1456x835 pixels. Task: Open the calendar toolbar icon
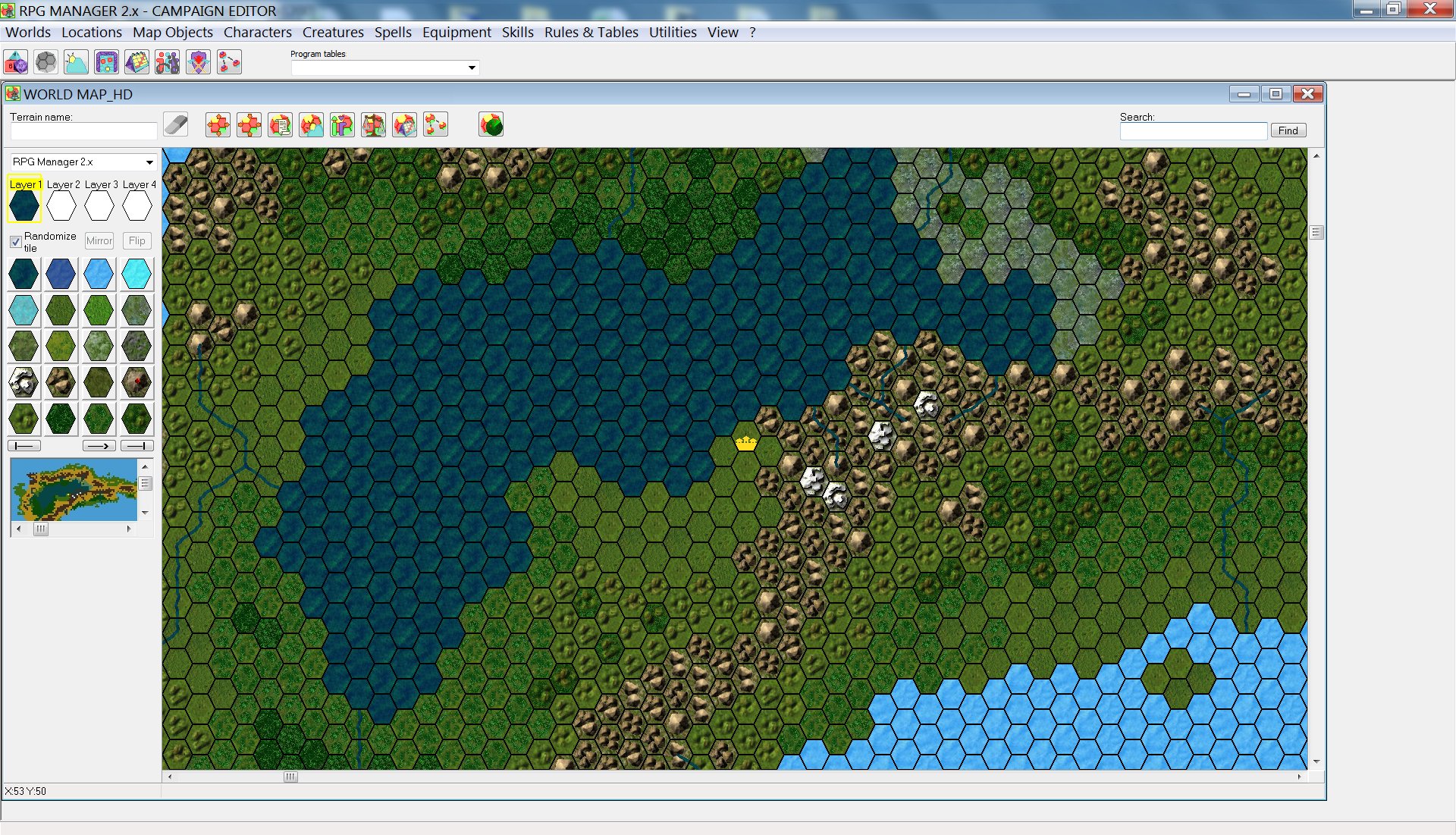pos(137,62)
